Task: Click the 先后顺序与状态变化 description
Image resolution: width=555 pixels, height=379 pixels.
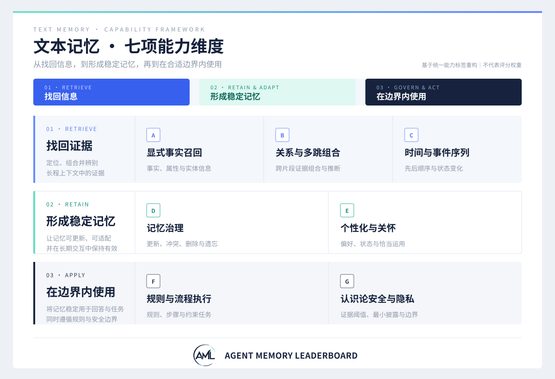Action: point(434,168)
